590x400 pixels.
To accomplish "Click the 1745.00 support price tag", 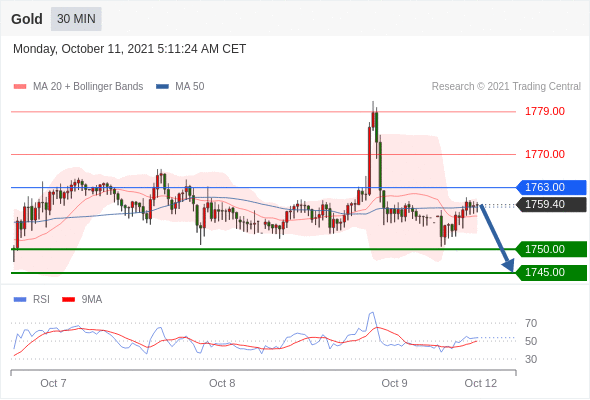I will 551,272.
